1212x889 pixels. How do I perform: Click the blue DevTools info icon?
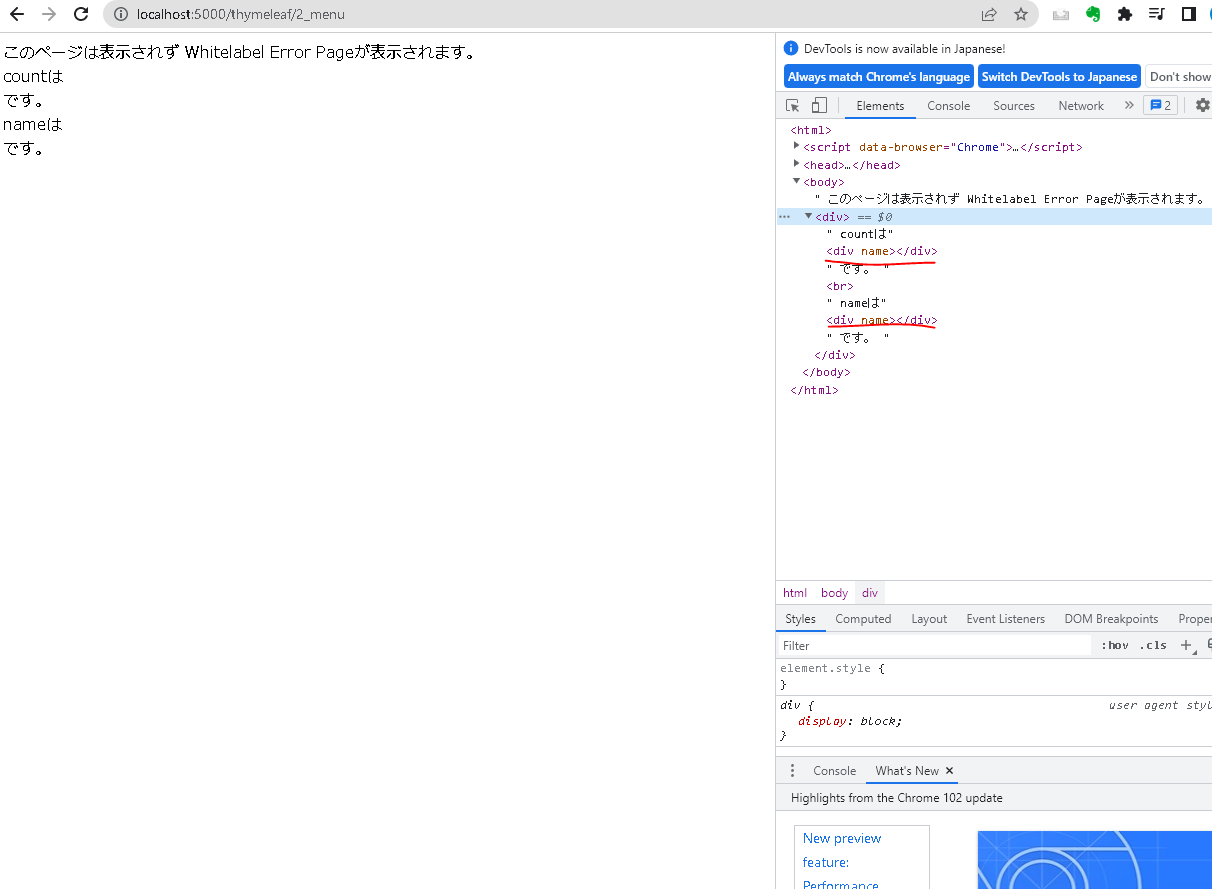pos(791,47)
